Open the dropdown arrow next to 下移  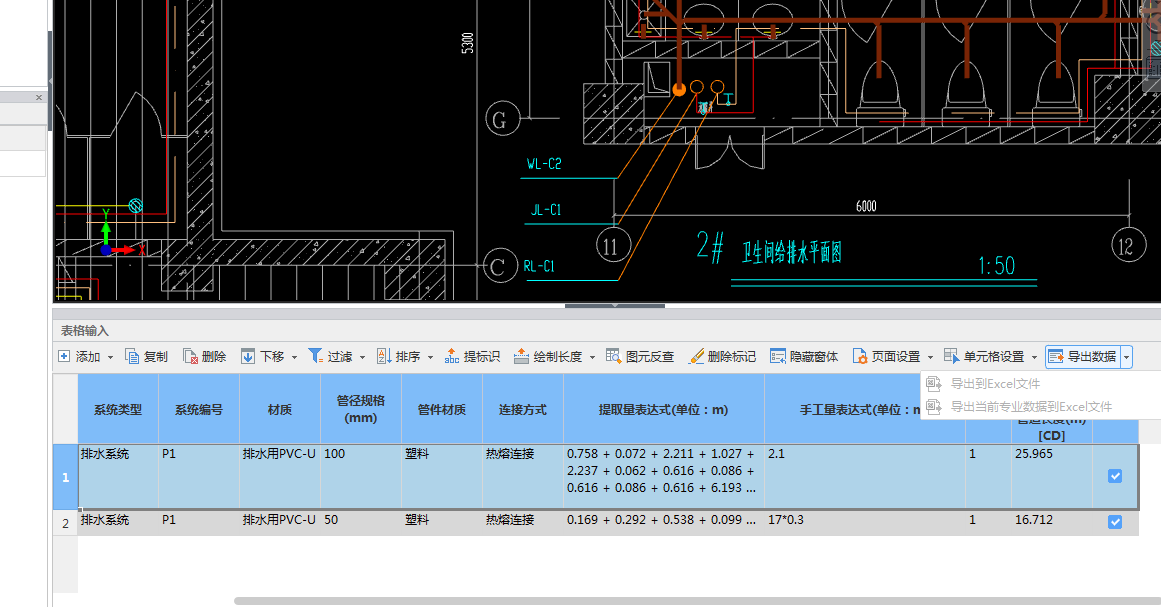pos(294,358)
